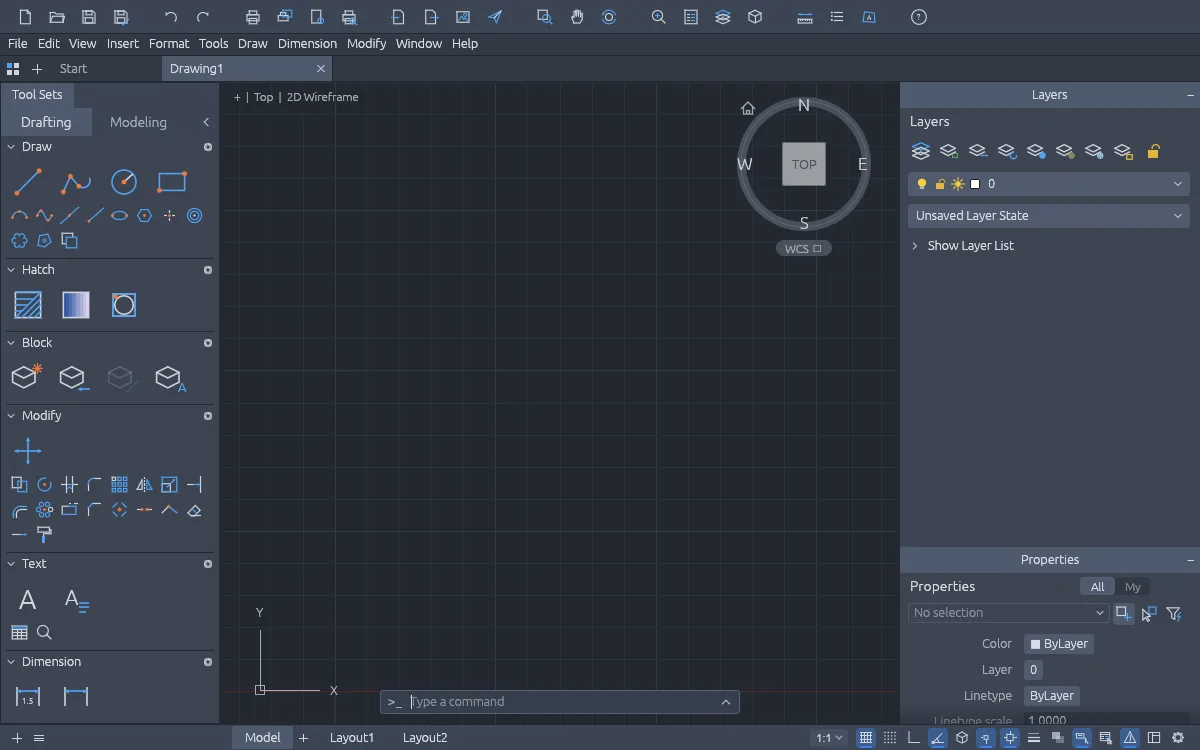Select the Erase tool in Modify
This screenshot has height=750, width=1200.
[x=195, y=510]
